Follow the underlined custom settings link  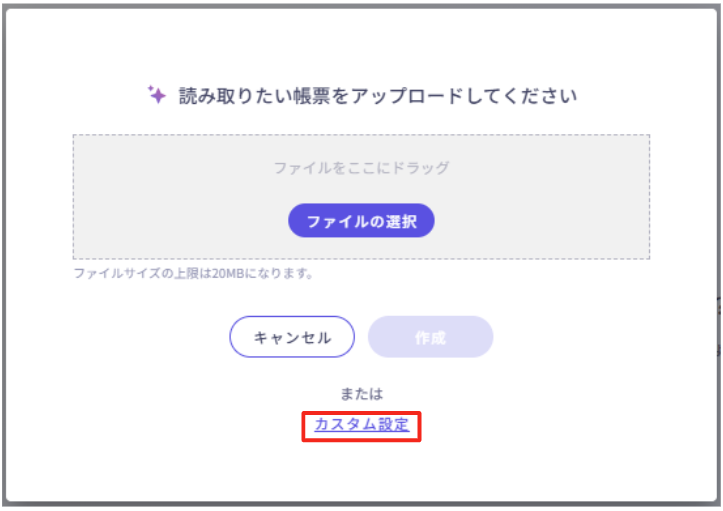click(361, 424)
